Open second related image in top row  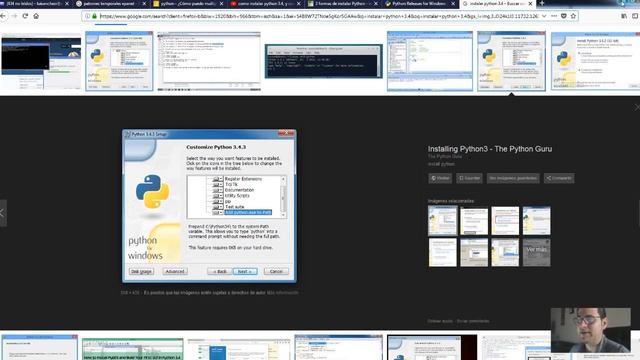(x=474, y=221)
